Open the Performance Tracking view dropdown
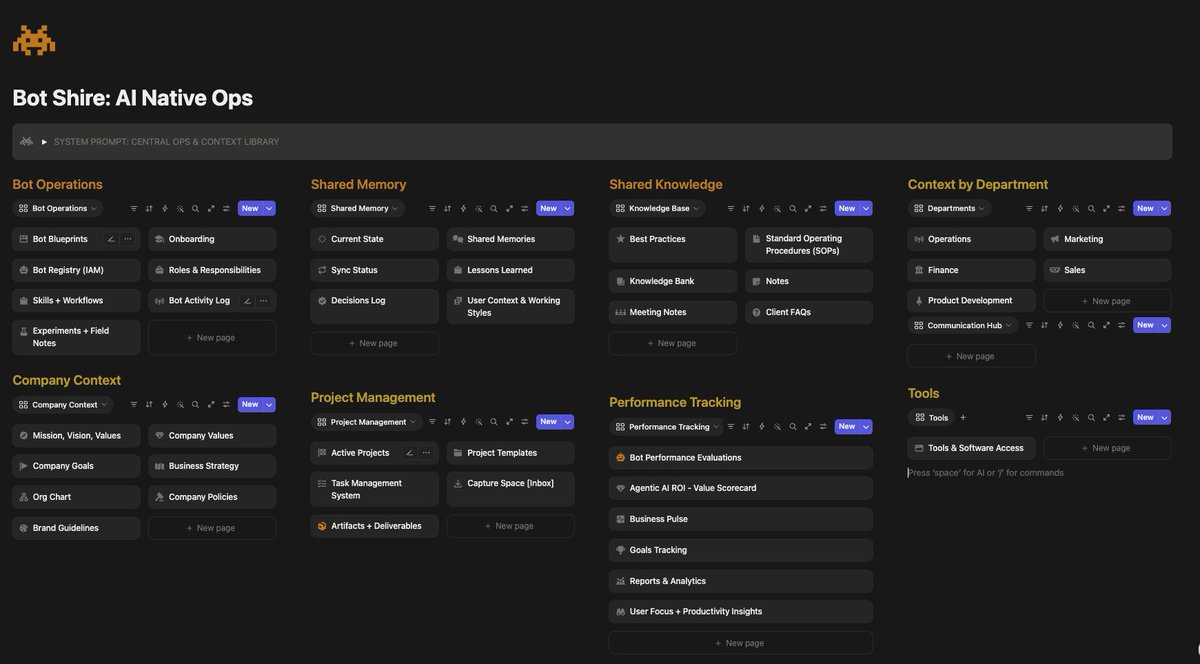Viewport: 1200px width, 664px height. click(667, 427)
